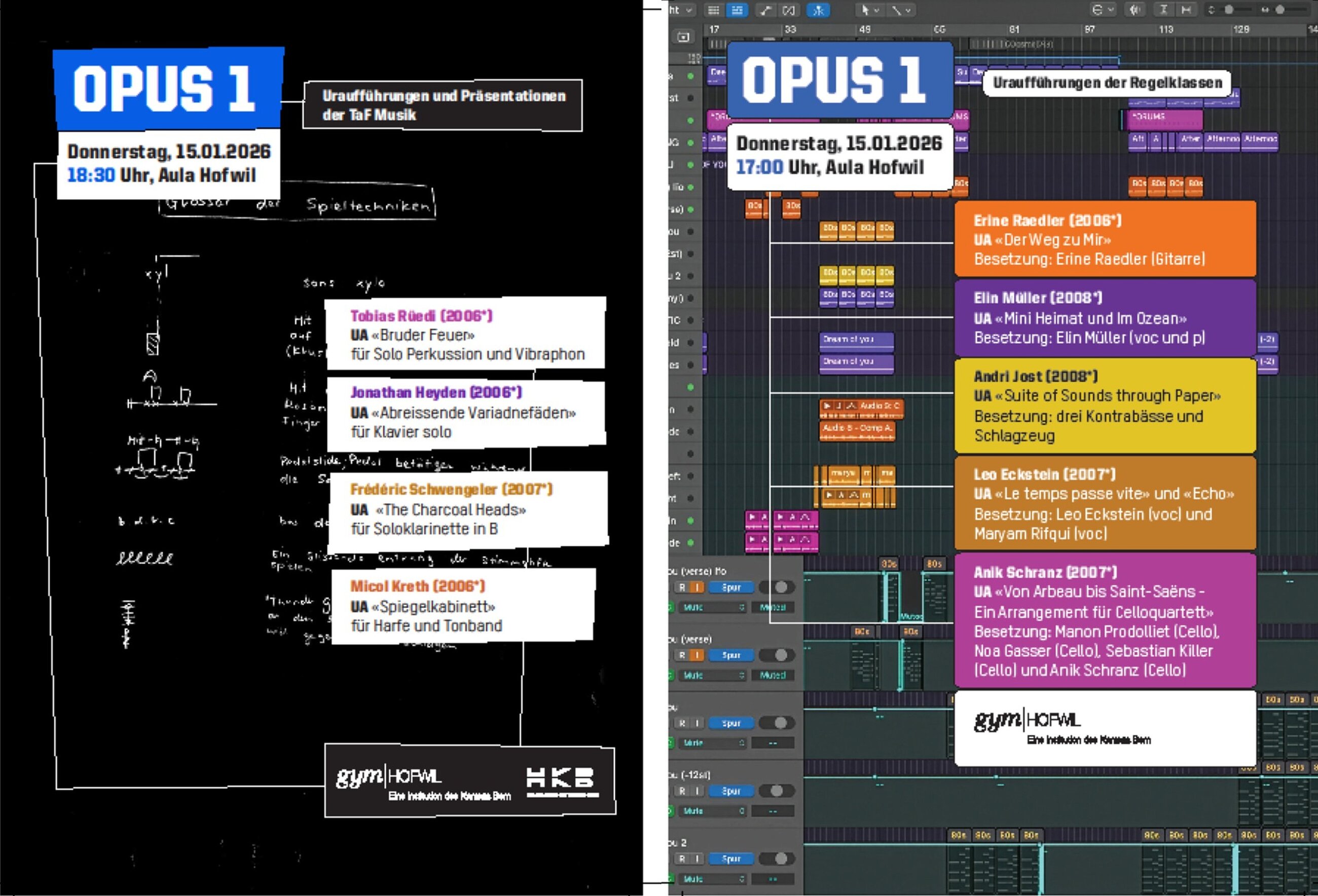This screenshot has height=896, width=1318.
Task: Open the snap mode dropdown
Action: coord(1103,10)
